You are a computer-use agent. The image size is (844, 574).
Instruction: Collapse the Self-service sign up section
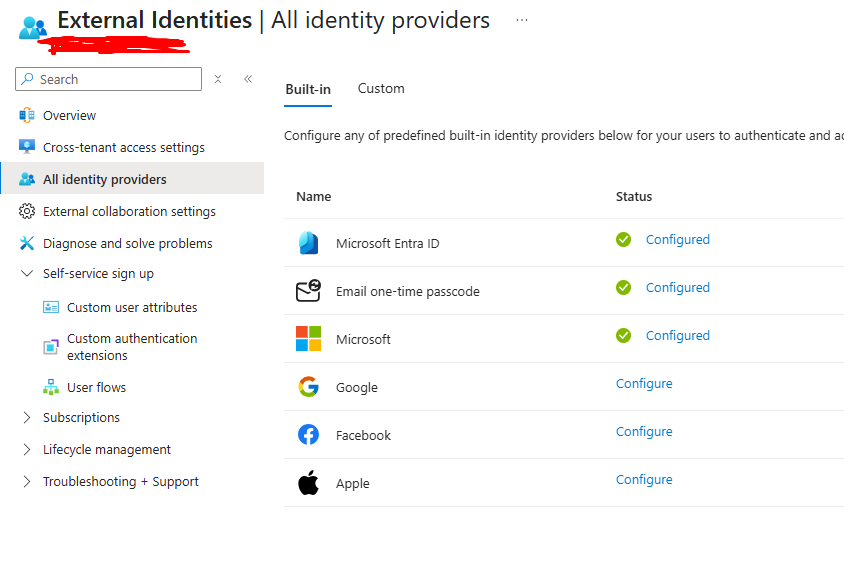(27, 274)
